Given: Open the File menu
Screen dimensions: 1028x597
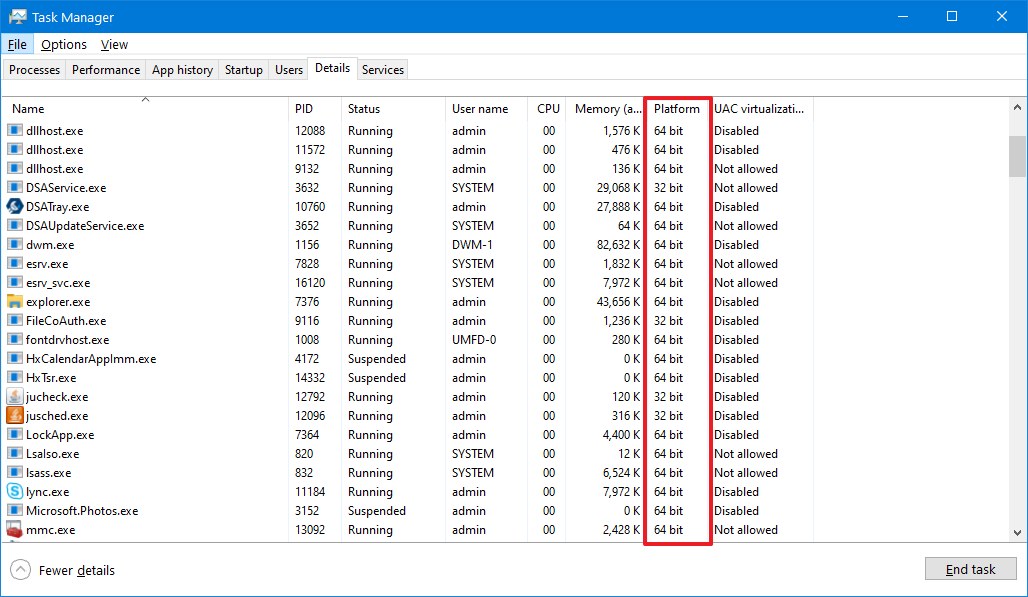Looking at the screenshot, I should (17, 45).
